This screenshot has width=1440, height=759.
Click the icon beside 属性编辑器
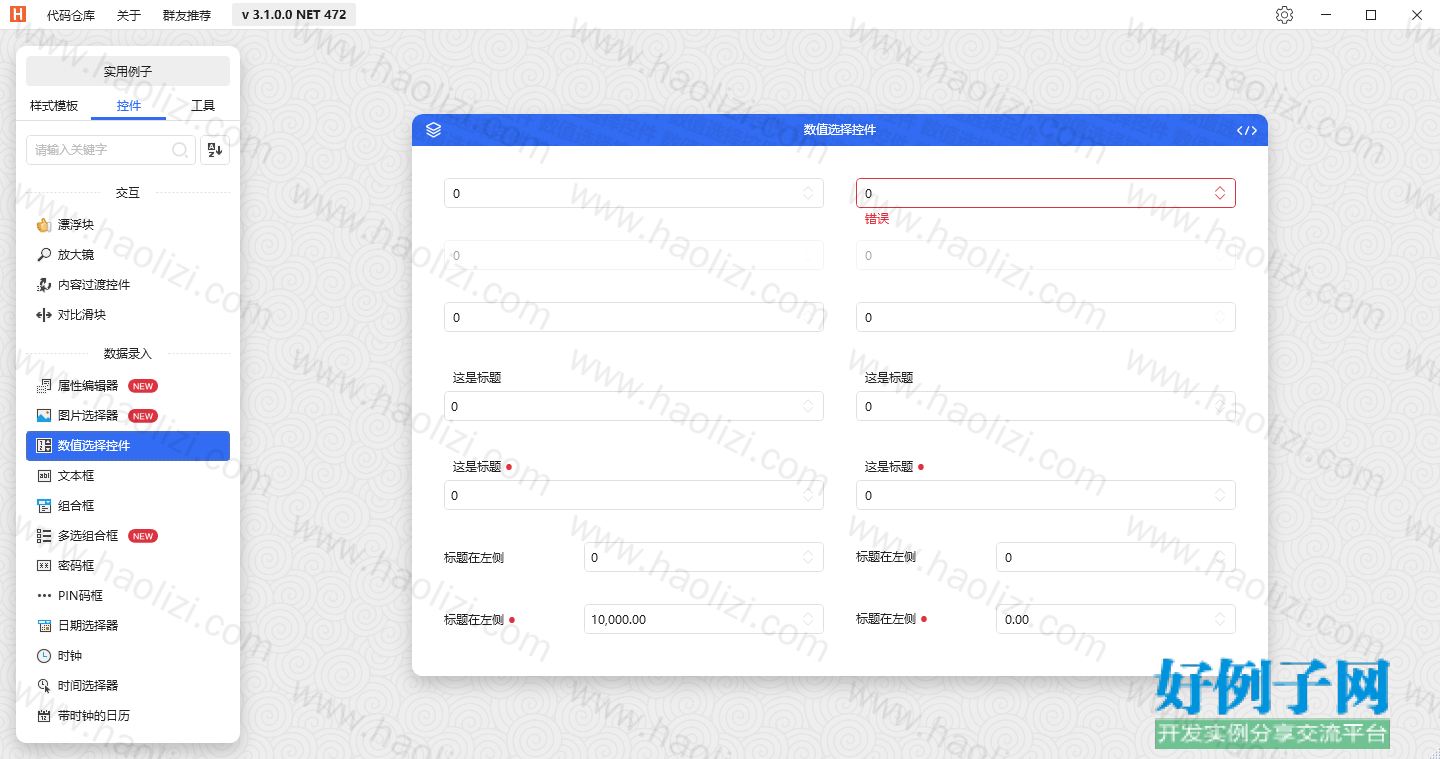(44, 386)
